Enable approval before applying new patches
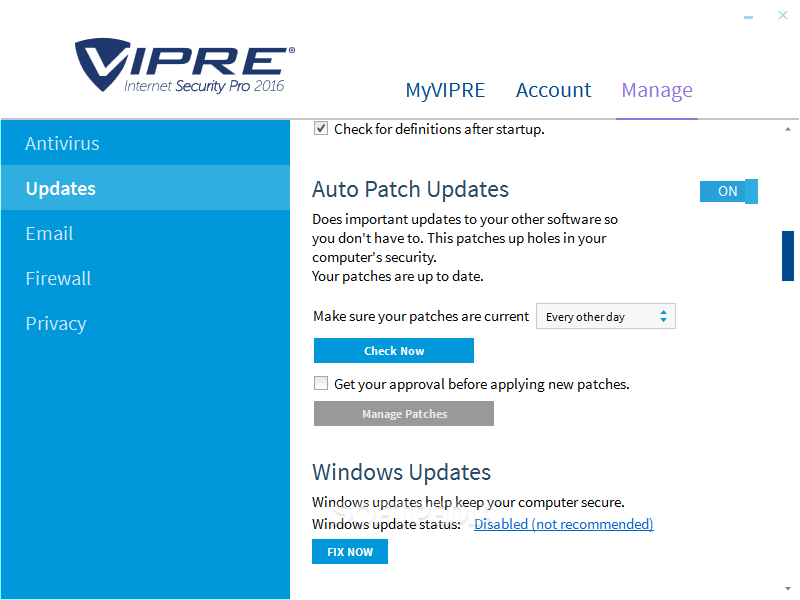Viewport: 800px width, 600px height. click(321, 383)
